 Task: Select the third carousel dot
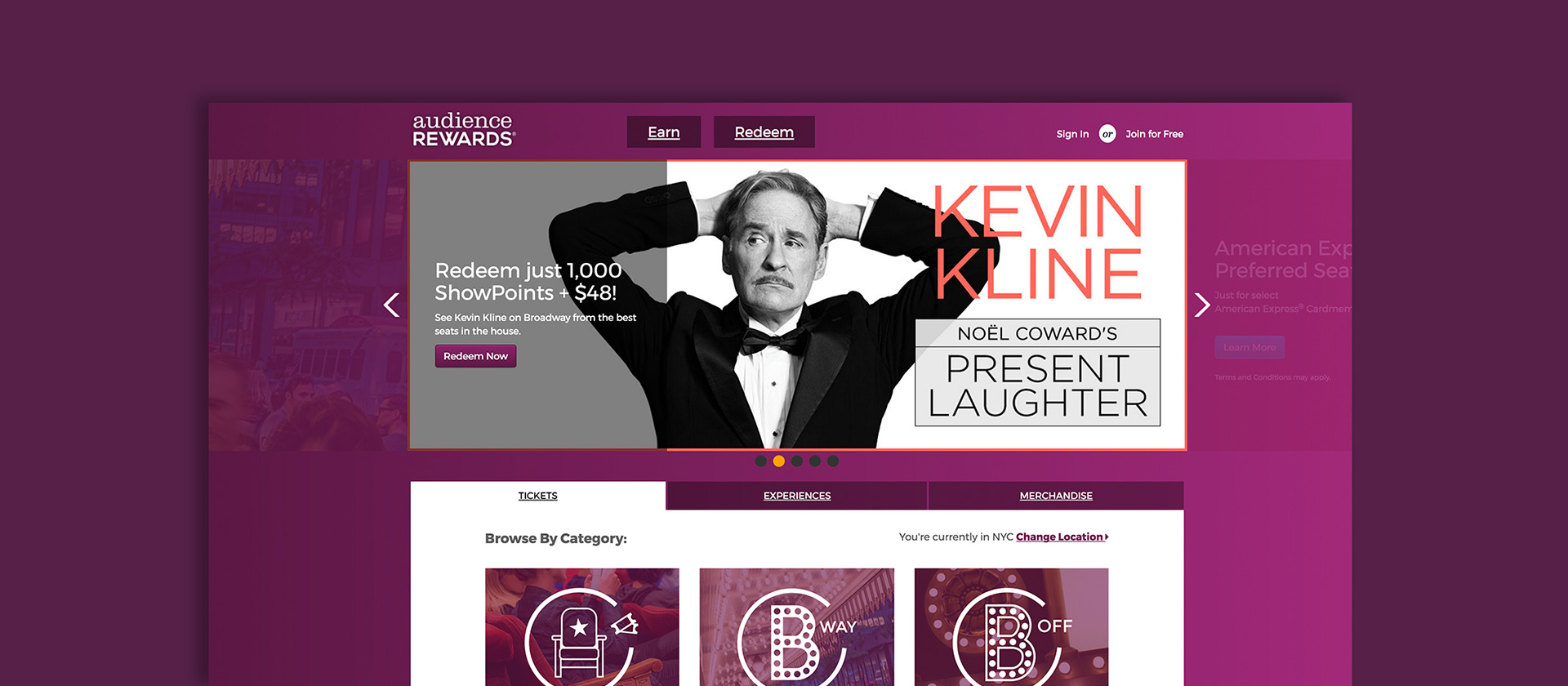(797, 461)
